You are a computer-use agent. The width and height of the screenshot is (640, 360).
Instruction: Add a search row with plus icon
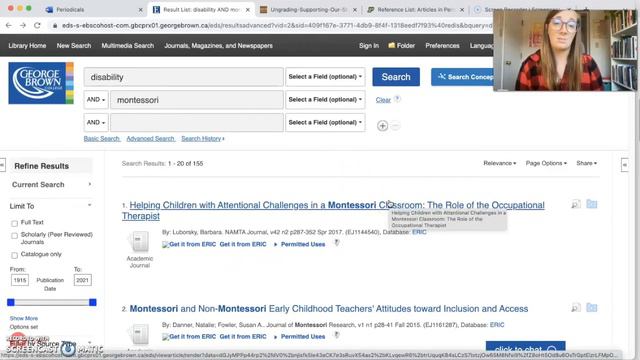pos(382,126)
